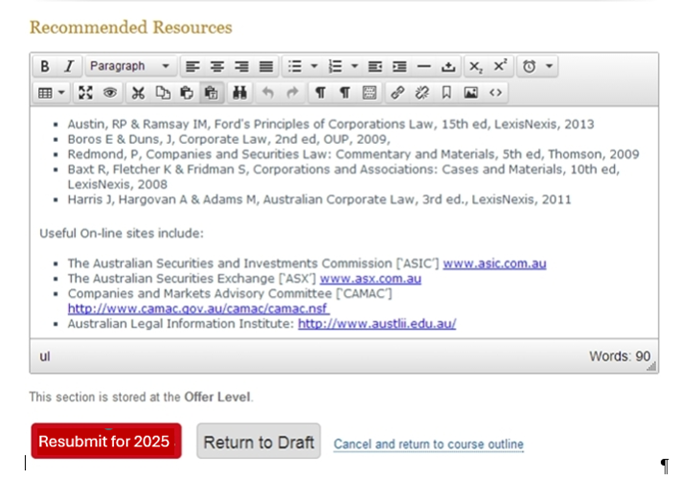Toggle the numbered list button

(x=335, y=66)
